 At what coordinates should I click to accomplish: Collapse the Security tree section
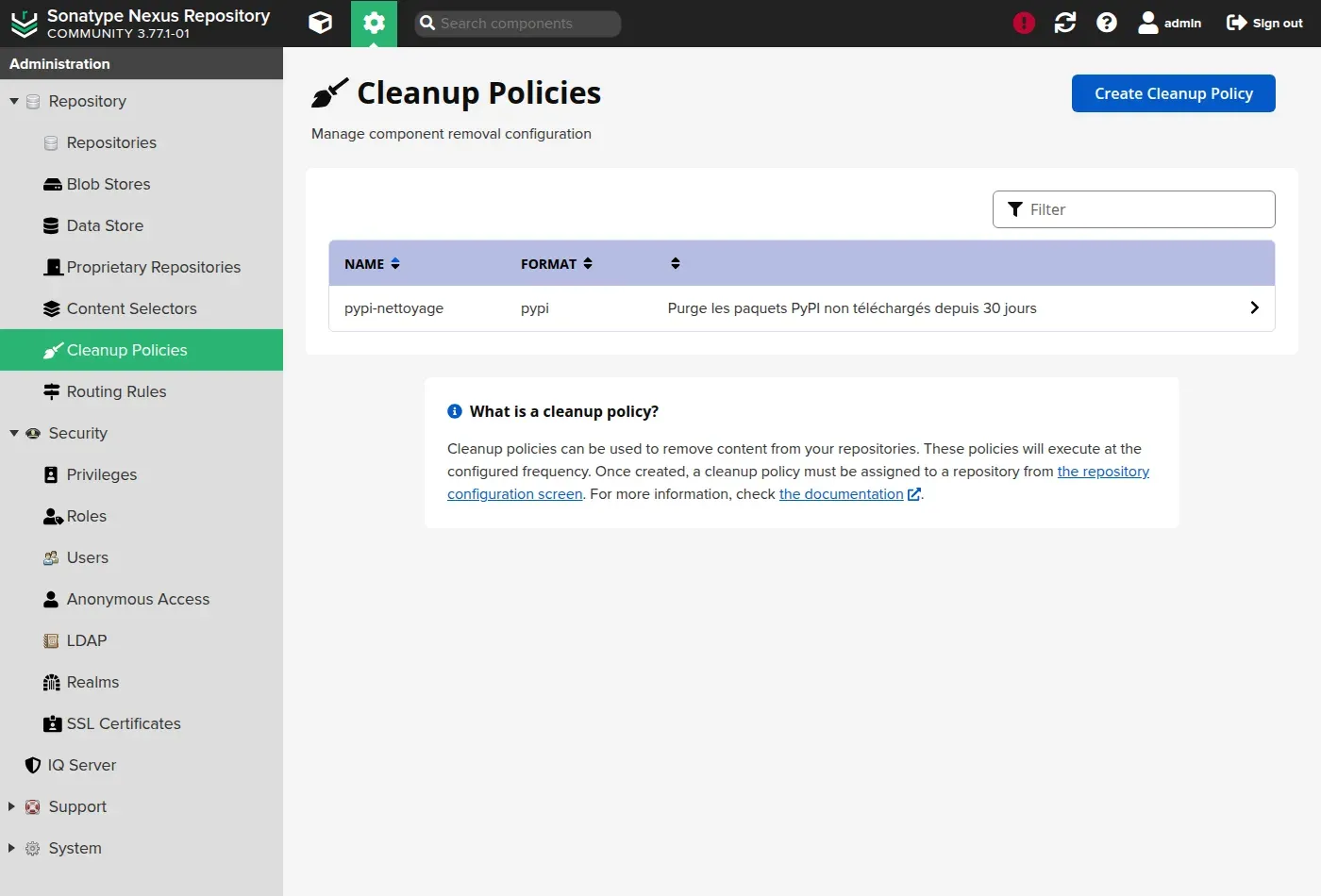pos(14,433)
